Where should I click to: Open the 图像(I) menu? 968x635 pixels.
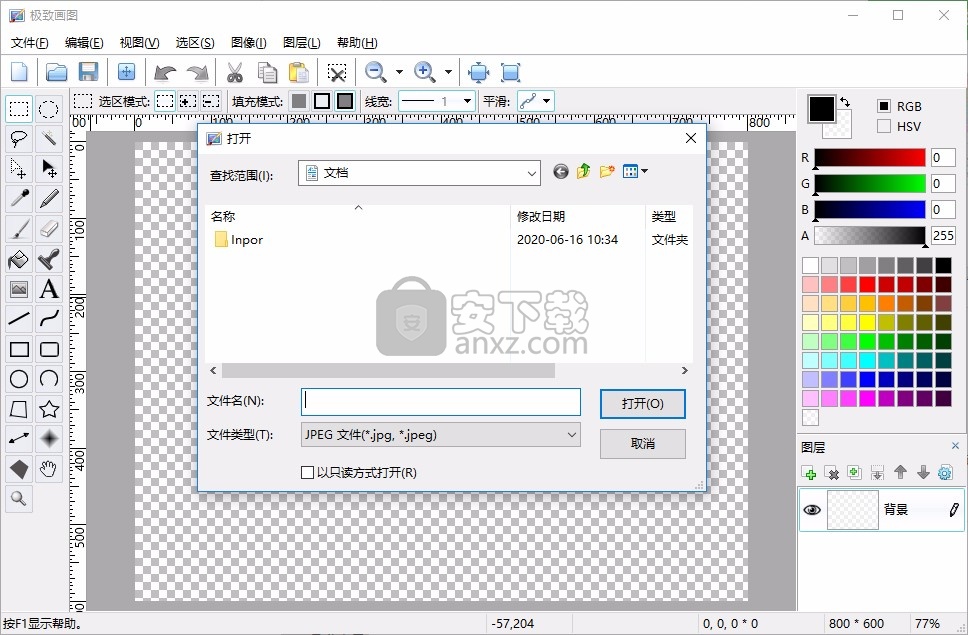click(x=249, y=43)
